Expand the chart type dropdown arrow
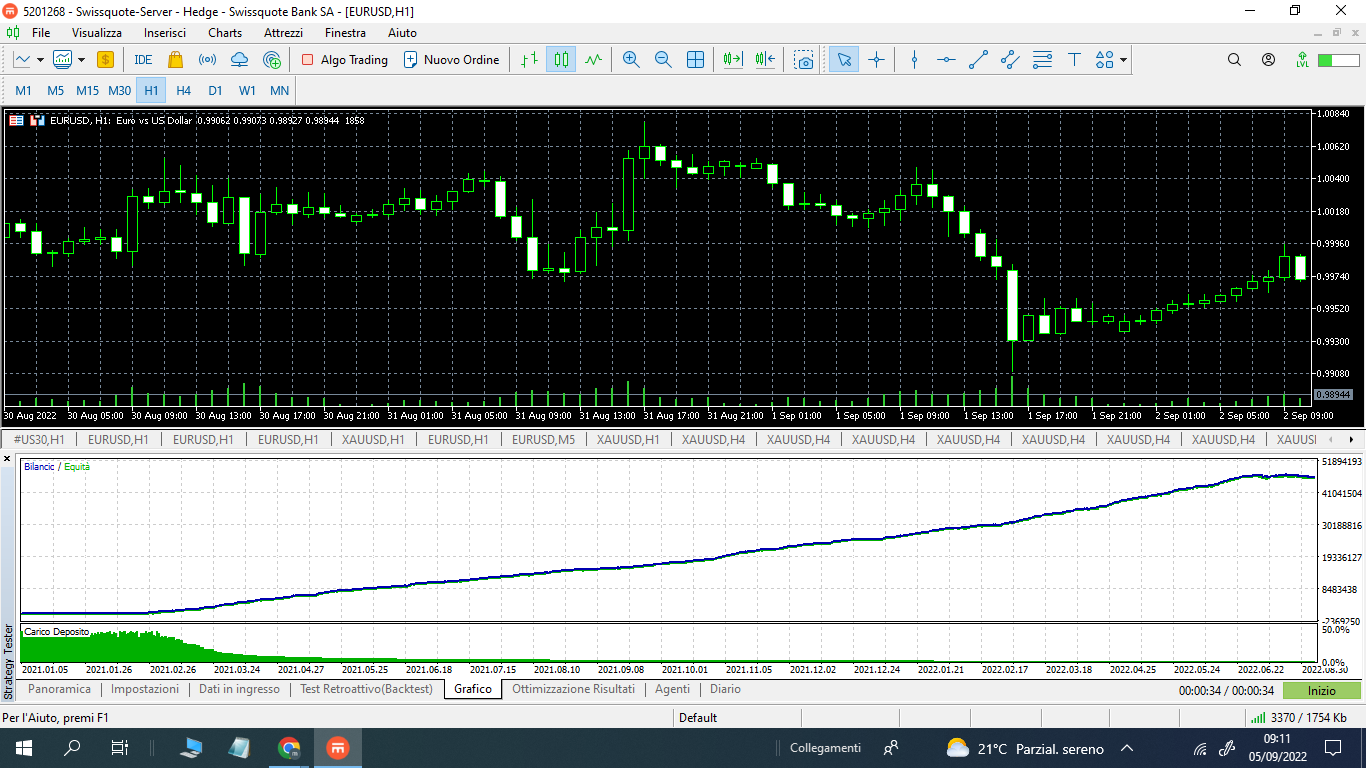1366x768 pixels. point(40,60)
